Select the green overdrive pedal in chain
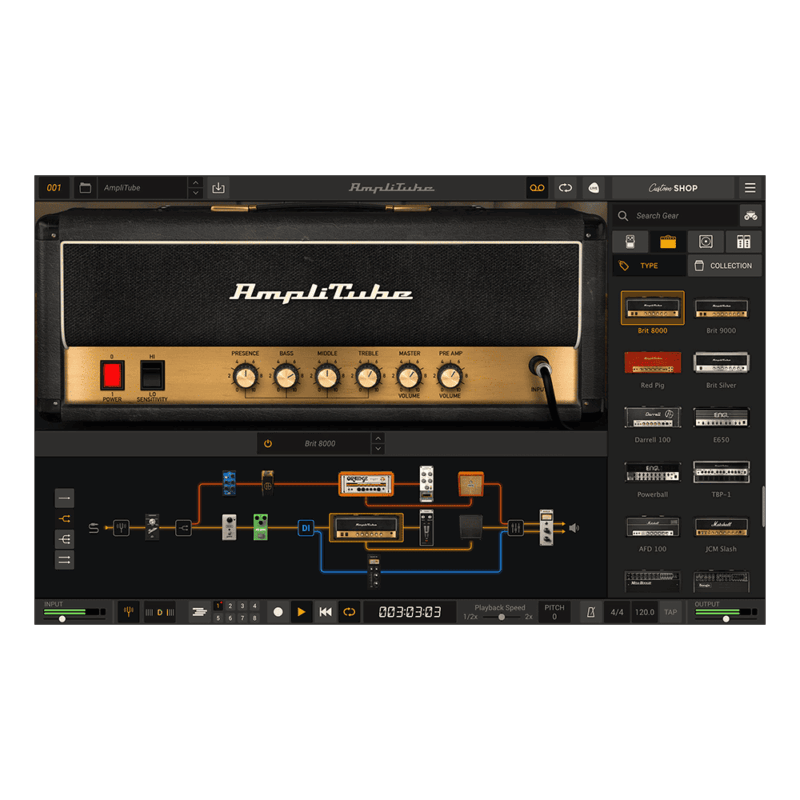 (261, 527)
